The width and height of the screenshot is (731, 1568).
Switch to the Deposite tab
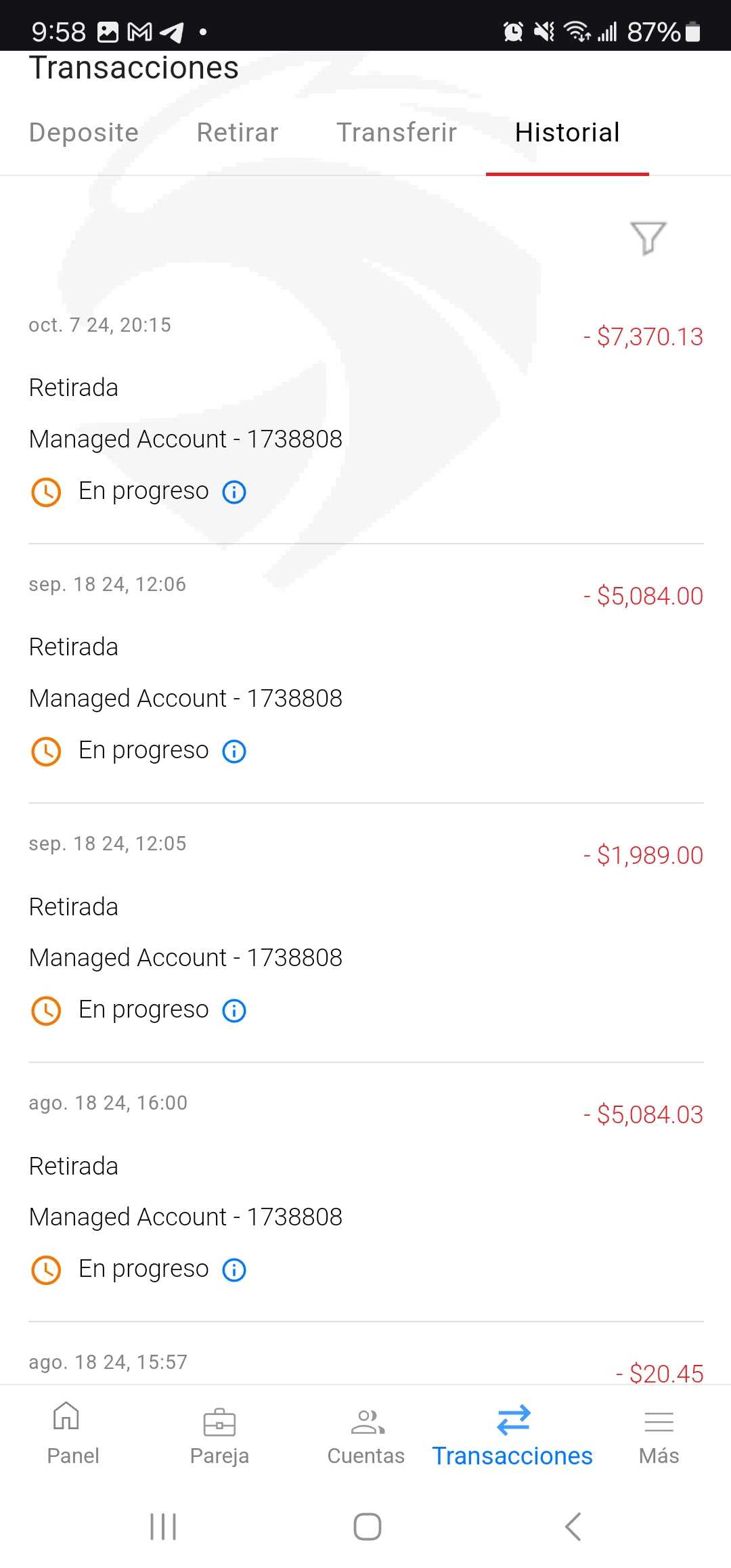click(84, 133)
